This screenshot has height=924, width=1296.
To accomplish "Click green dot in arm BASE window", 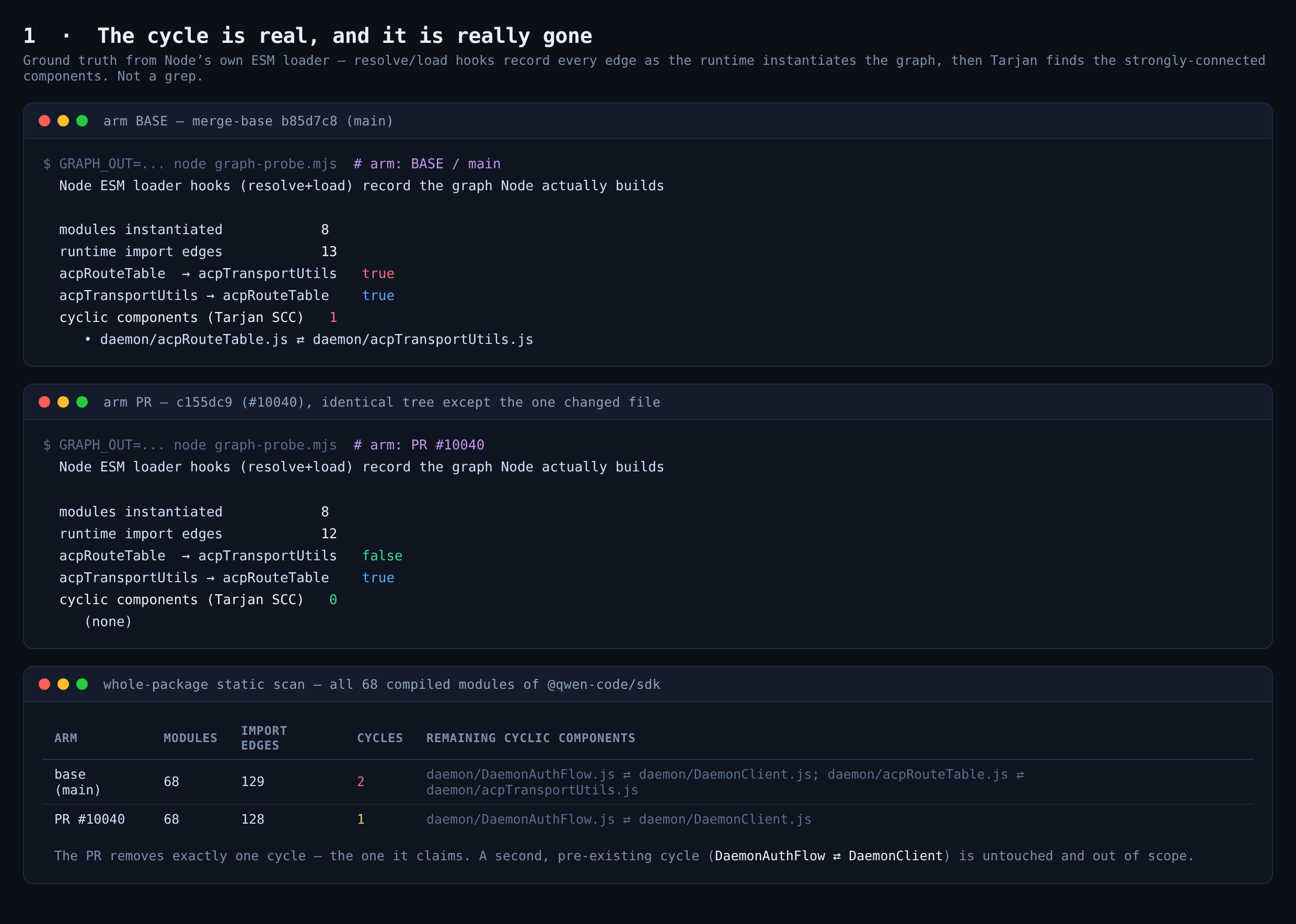I will pyautogui.click(x=82, y=121).
